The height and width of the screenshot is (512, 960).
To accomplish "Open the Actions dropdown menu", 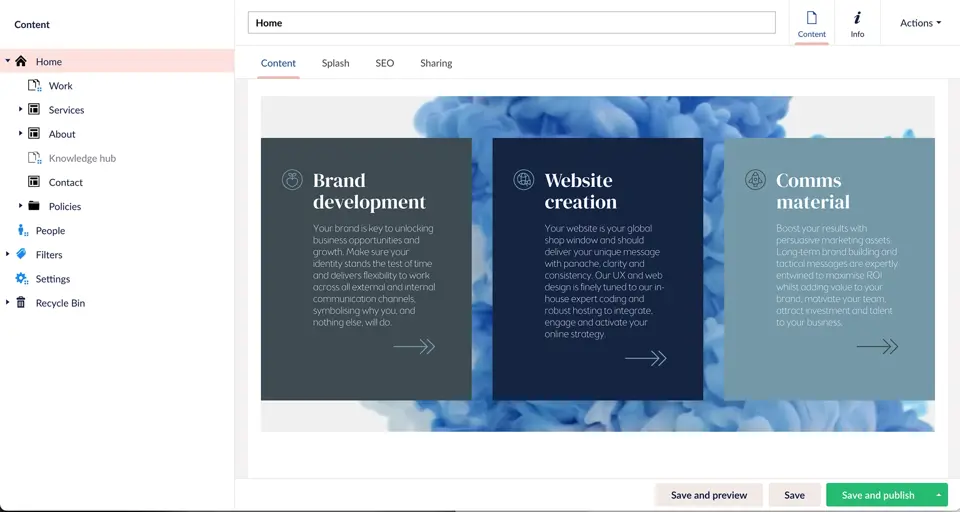I will click(x=920, y=23).
